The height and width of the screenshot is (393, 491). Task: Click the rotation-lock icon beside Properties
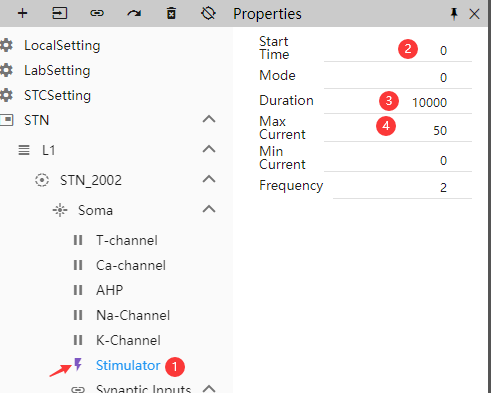coord(208,13)
